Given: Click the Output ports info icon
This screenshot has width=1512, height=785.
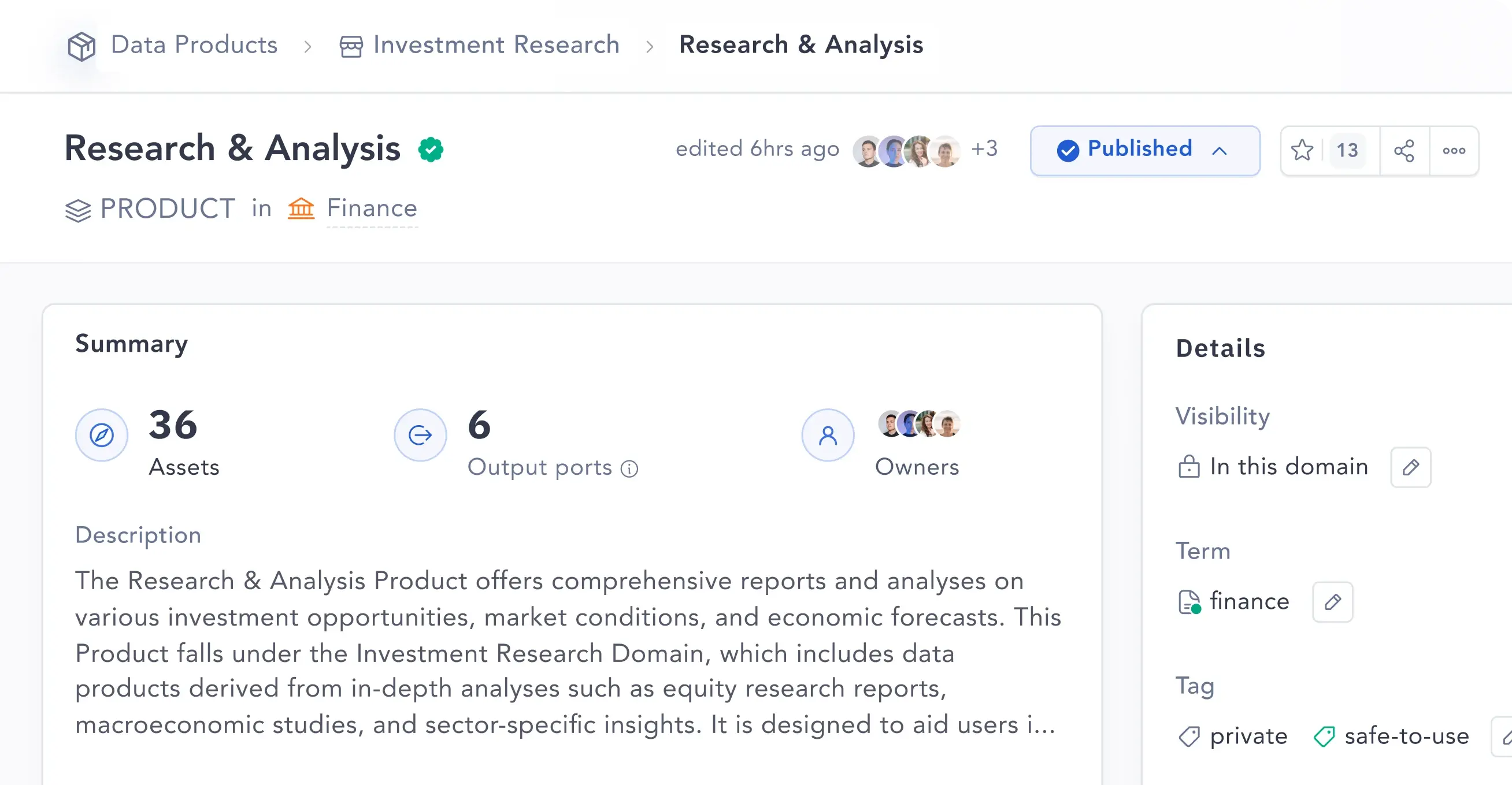Looking at the screenshot, I should [629, 469].
